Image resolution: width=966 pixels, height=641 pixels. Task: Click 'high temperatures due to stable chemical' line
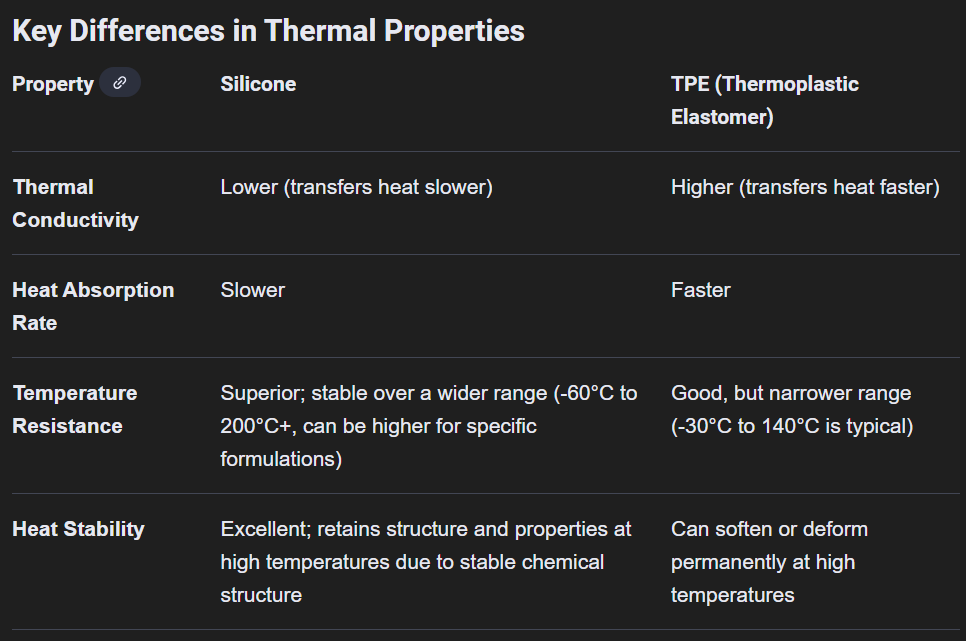pos(412,562)
